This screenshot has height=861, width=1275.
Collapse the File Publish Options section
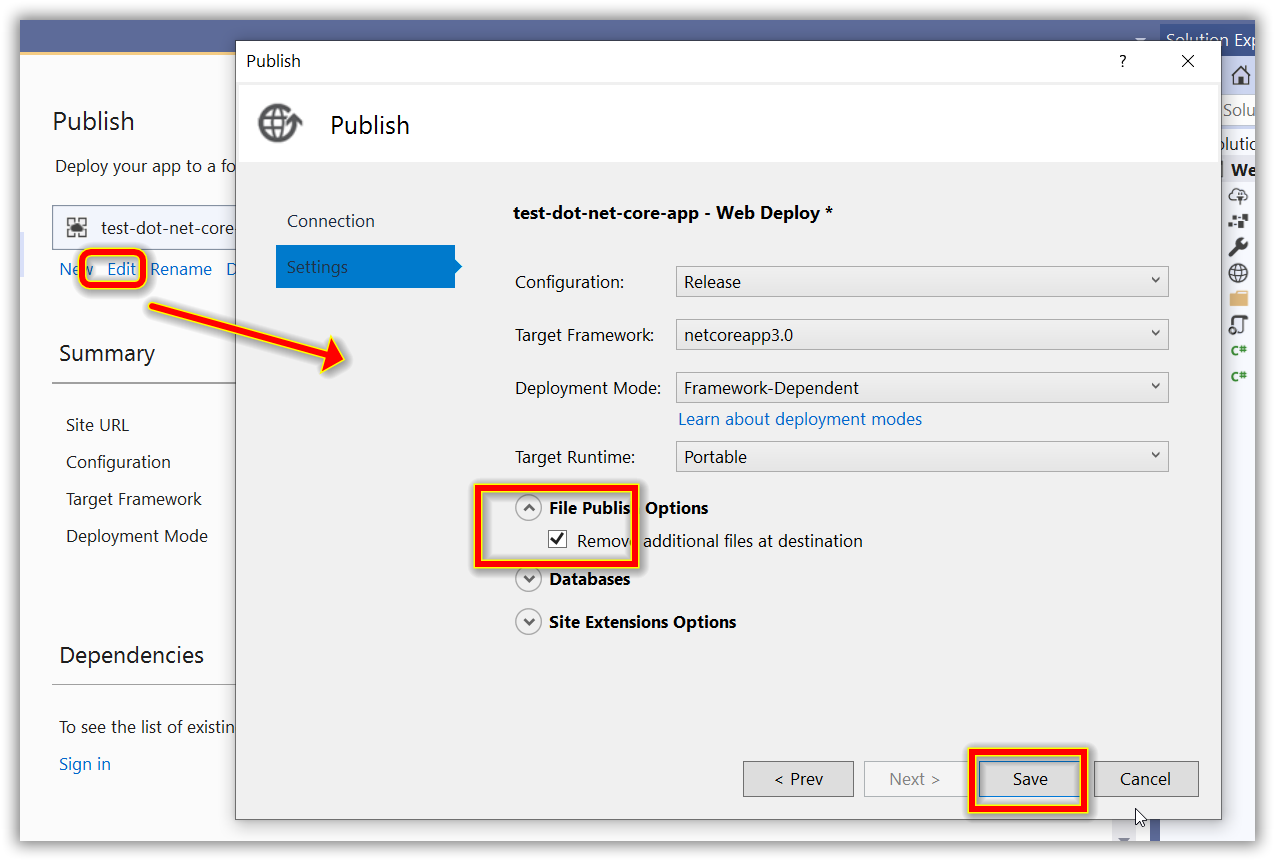(528, 508)
